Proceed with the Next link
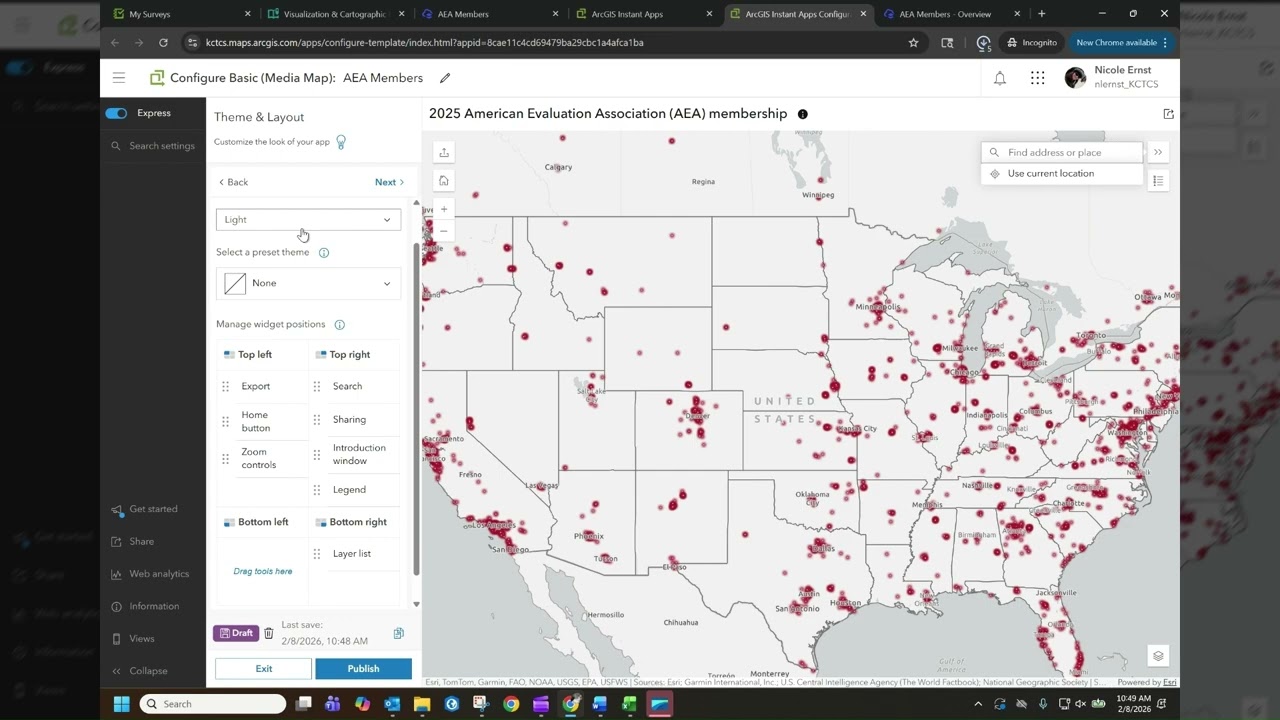Viewport: 1280px width, 720px height. (389, 182)
